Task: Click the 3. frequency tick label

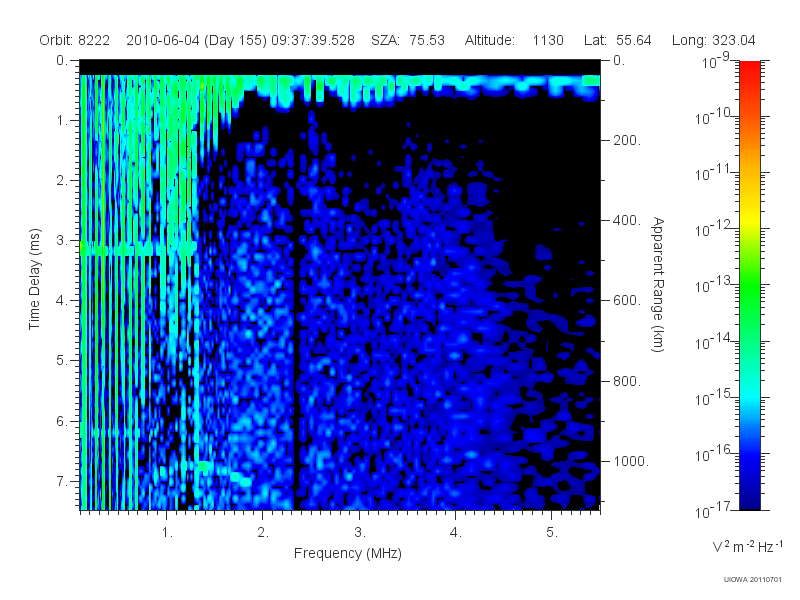Action: [x=360, y=533]
